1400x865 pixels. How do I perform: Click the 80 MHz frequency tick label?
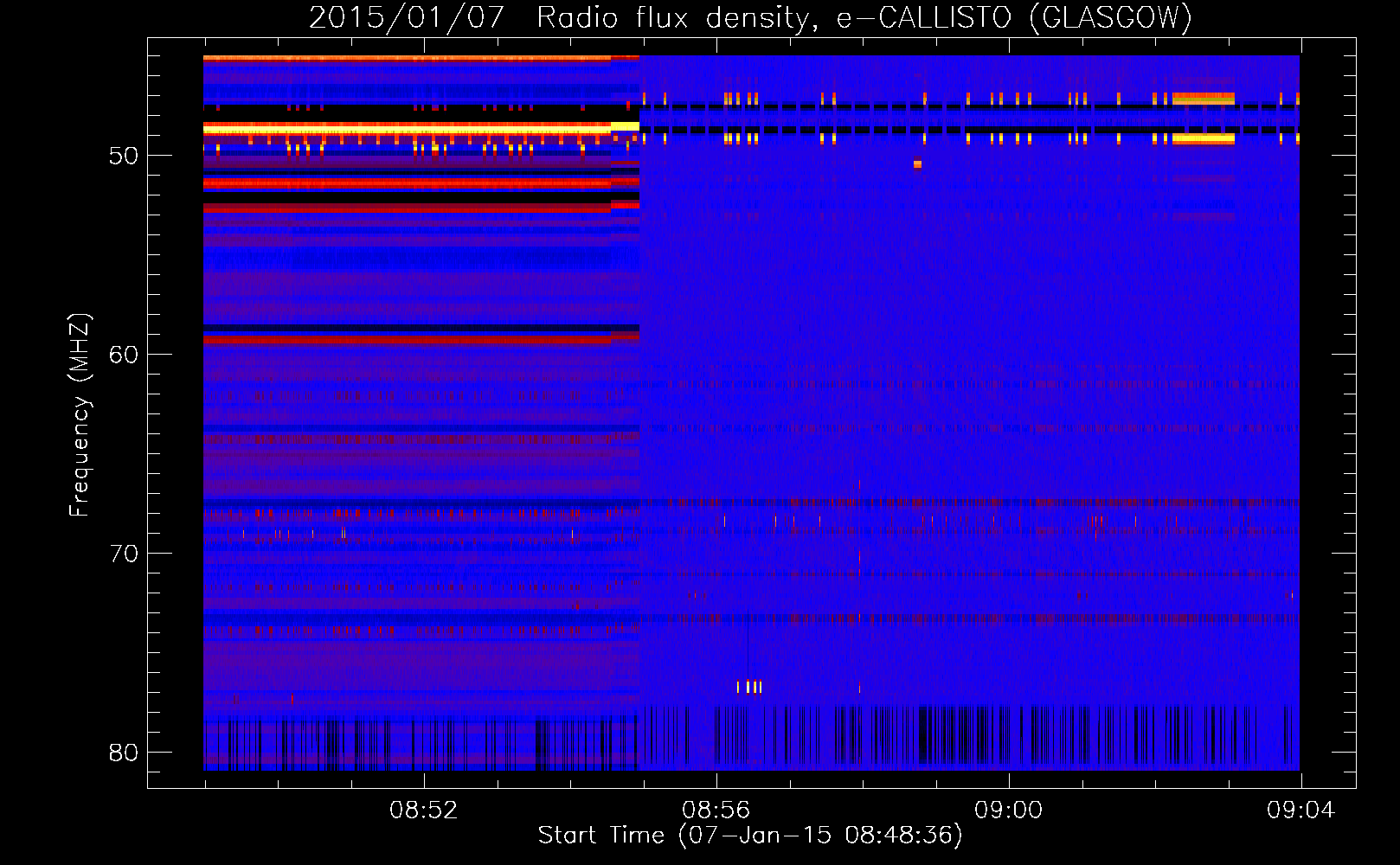point(123,753)
